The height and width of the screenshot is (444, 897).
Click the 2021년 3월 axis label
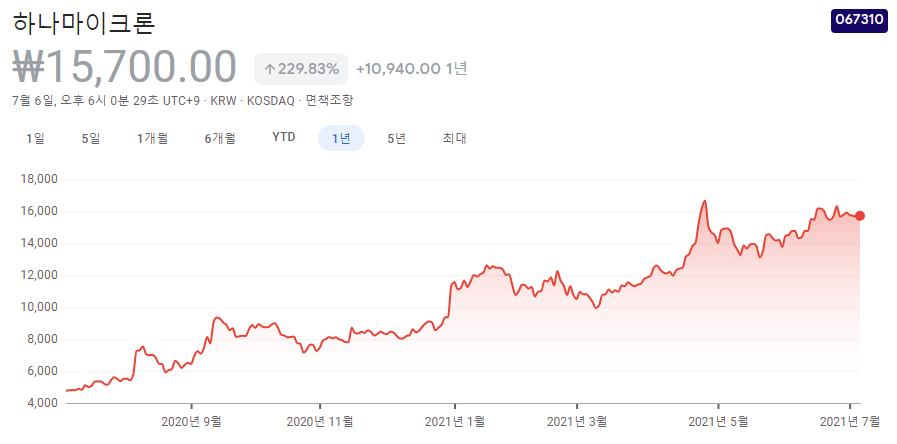click(x=577, y=422)
